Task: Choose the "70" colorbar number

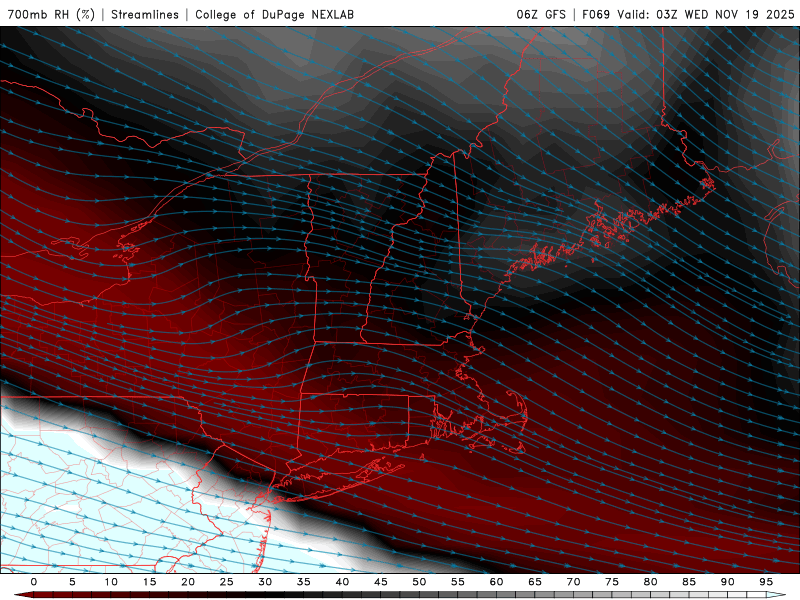Action: [573, 582]
